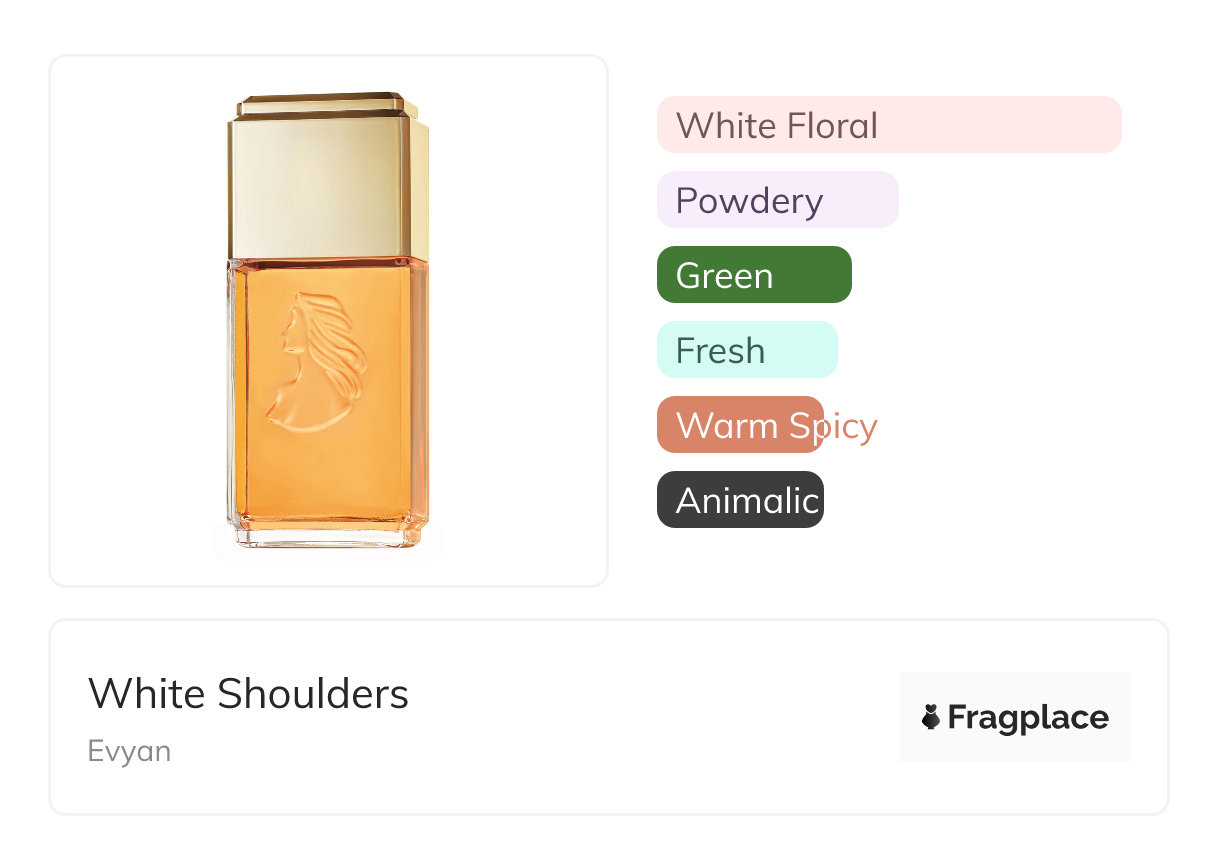This screenshot has height=864, width=1218.
Task: Click the Fragplace perfume bottle logo icon
Action: 931,717
